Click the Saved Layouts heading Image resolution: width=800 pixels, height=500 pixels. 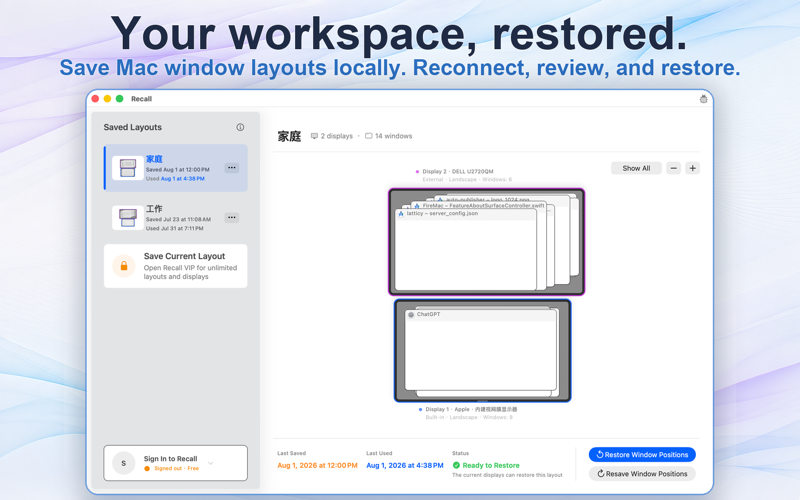[133, 127]
